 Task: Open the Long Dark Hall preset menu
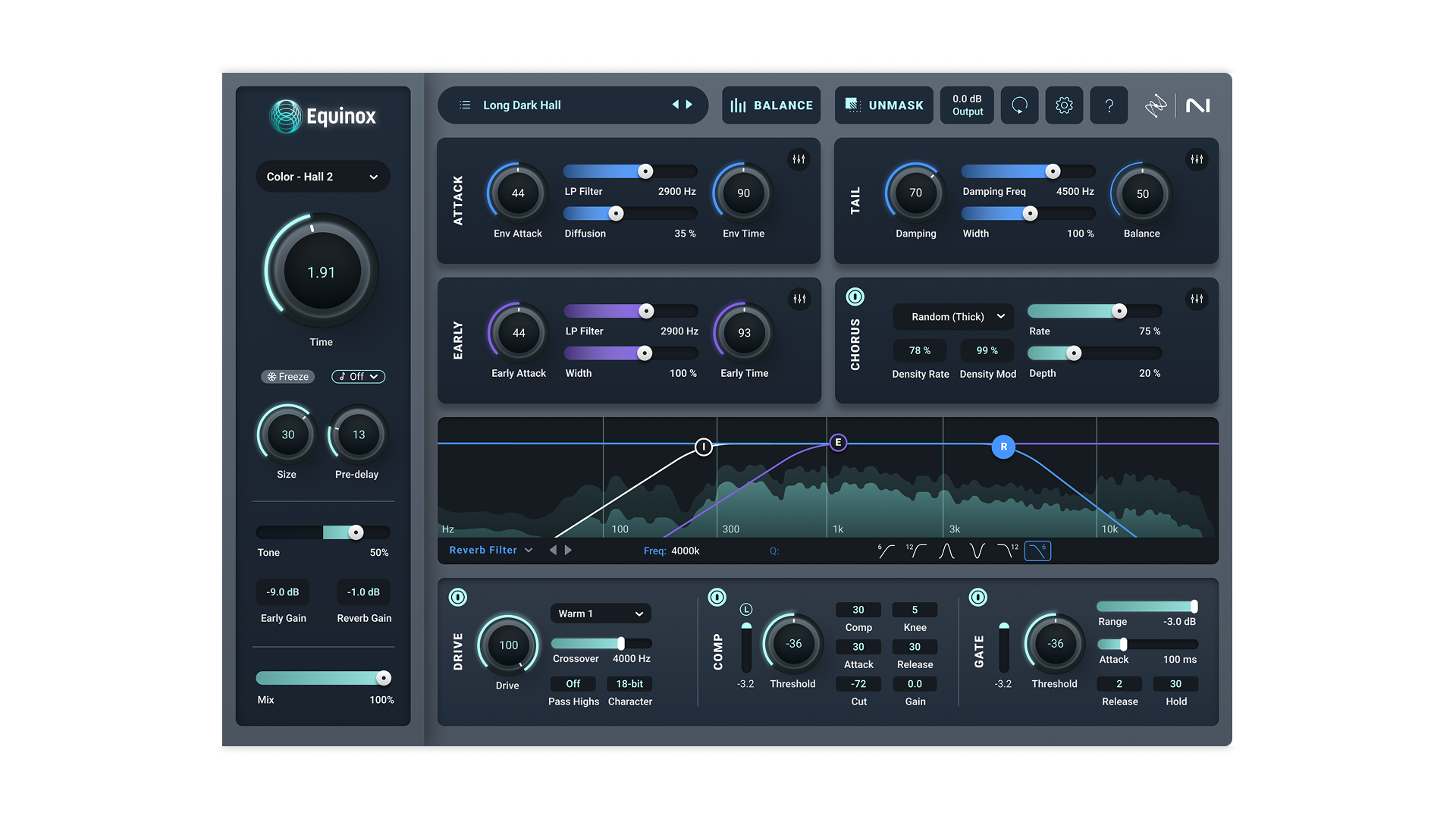[522, 105]
